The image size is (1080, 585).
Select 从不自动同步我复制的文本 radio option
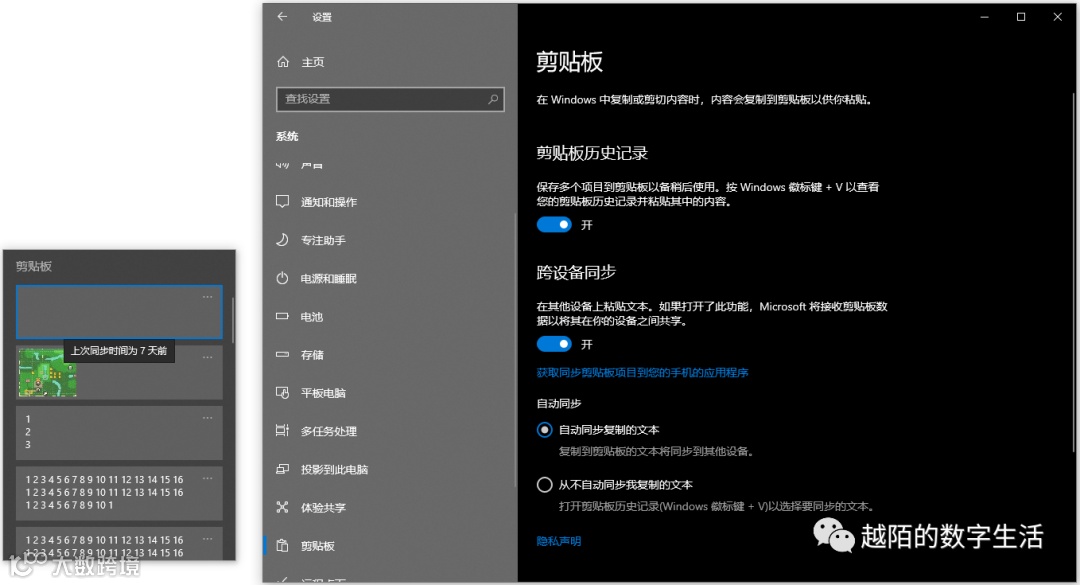point(544,484)
